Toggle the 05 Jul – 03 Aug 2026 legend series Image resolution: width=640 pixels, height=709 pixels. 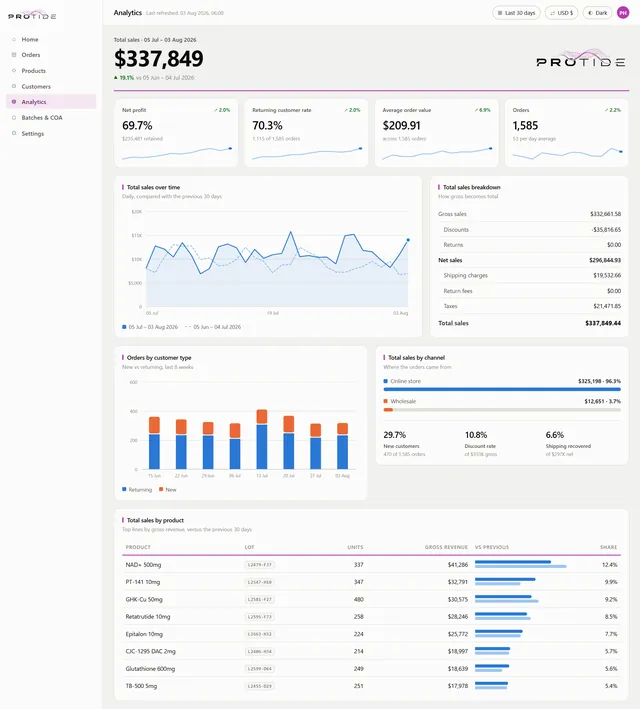[x=150, y=327]
